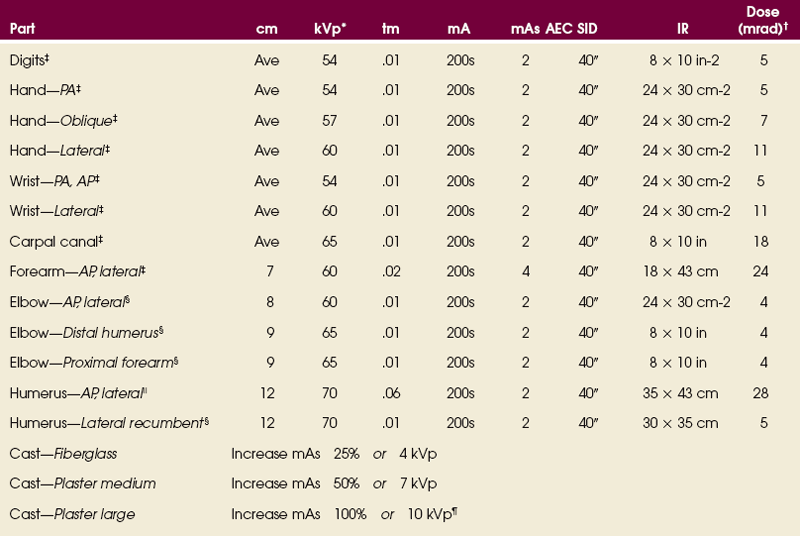Click the mAs value 4
Viewport: 800px width, 536px height.
pos(525,270)
